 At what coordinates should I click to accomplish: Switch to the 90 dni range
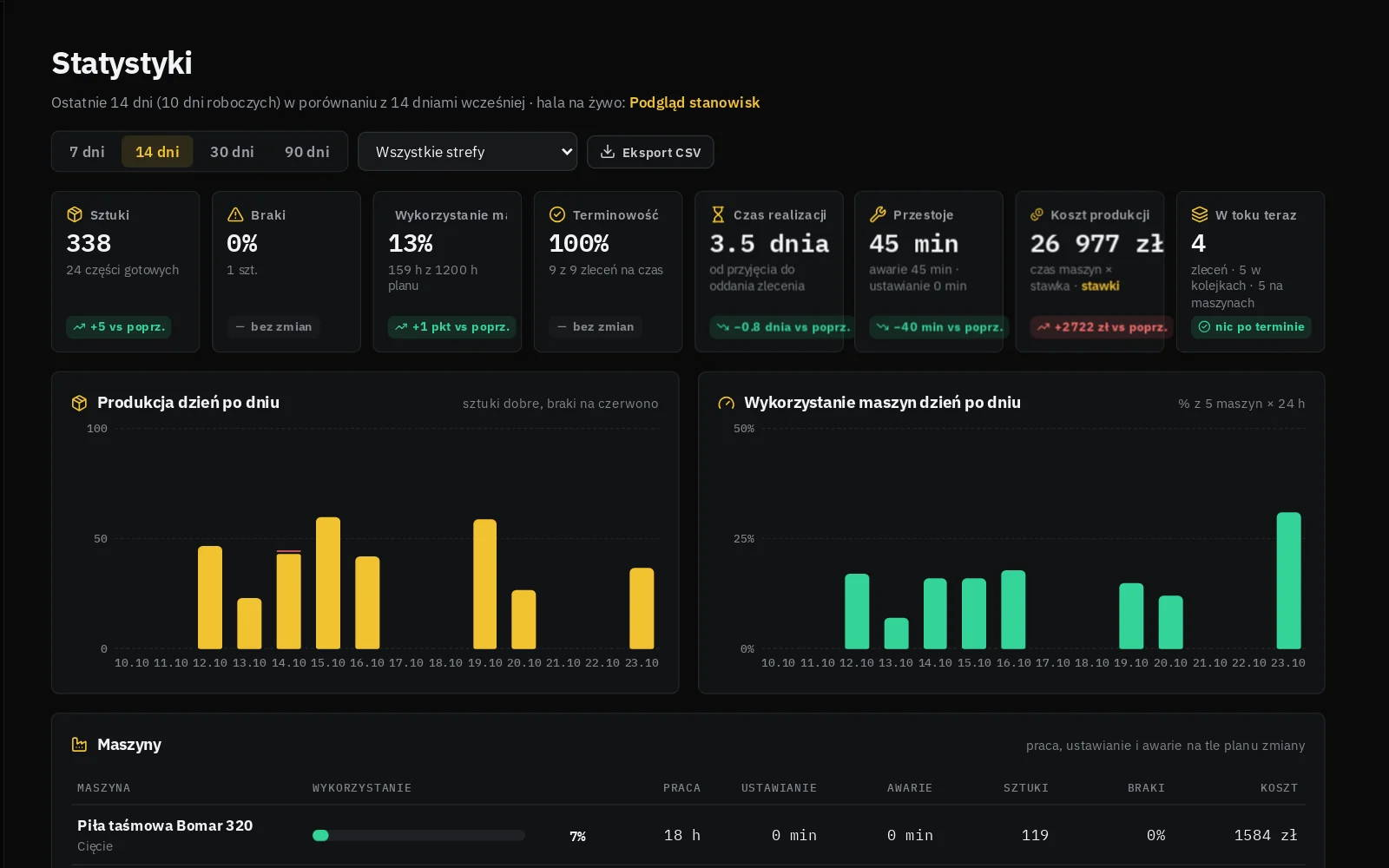[x=307, y=152]
